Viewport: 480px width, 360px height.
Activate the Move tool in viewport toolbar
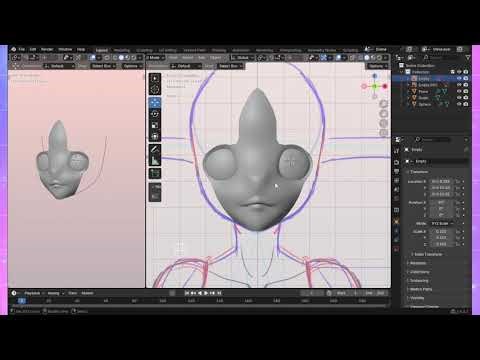[x=155, y=103]
